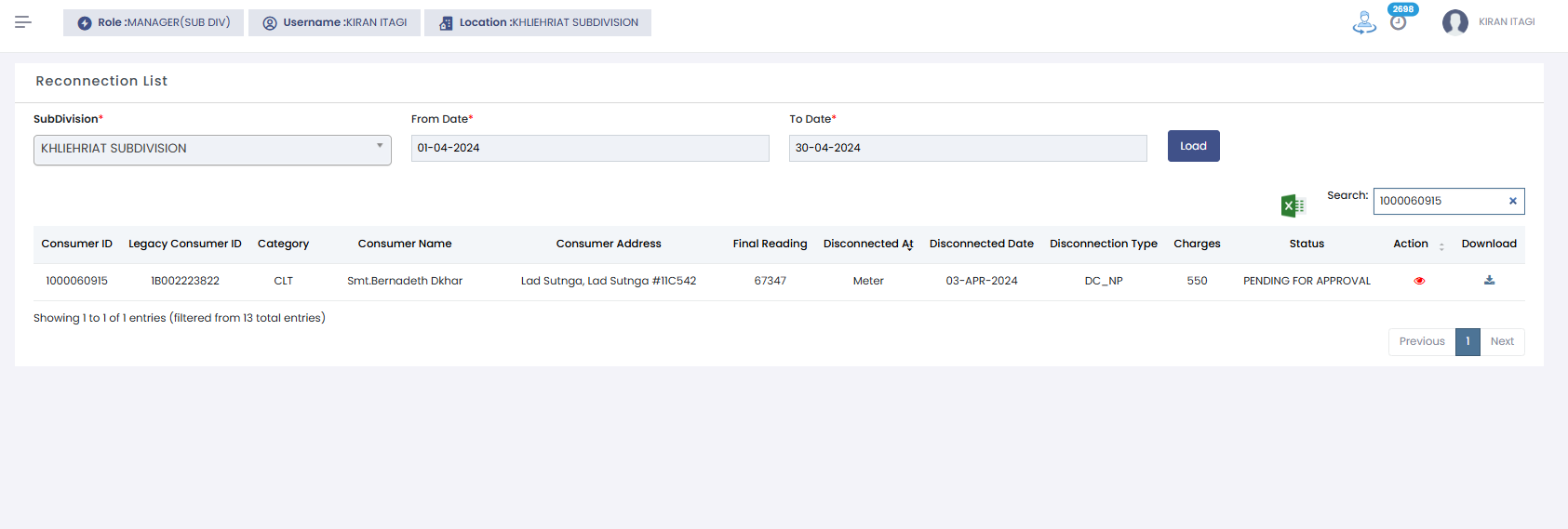Screen dimensions: 1568x529
Task: Click the From Date field
Action: click(590, 149)
